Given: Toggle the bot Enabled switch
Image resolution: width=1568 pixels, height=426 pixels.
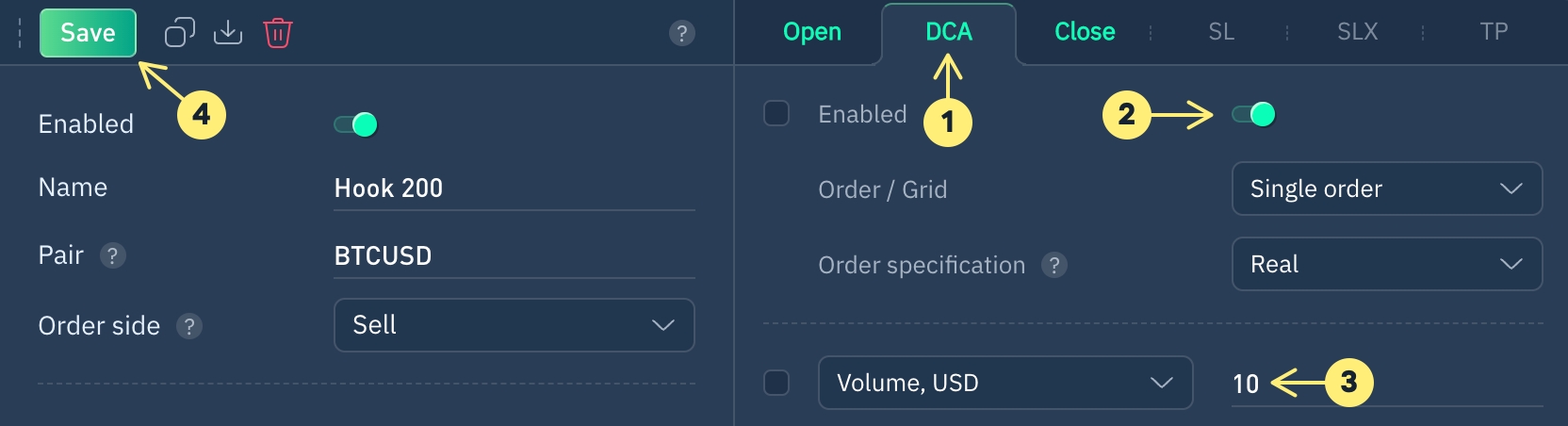Looking at the screenshot, I should 356,124.
